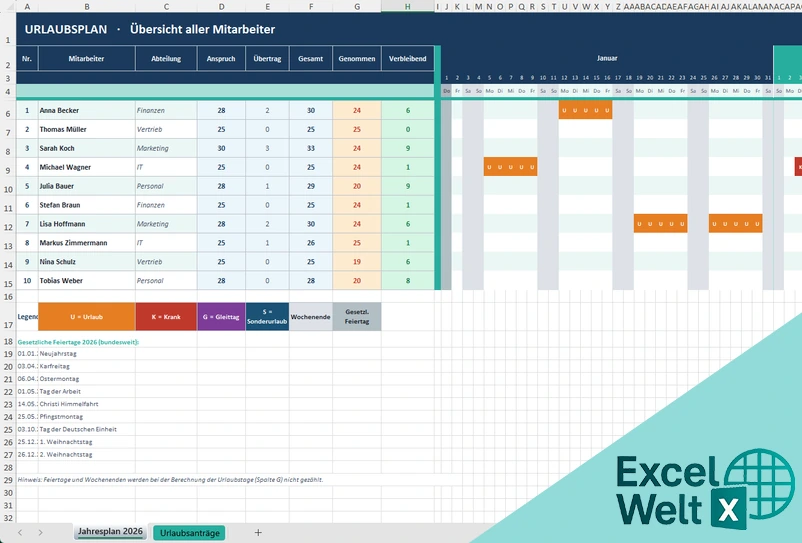This screenshot has height=543, width=802.
Task: Select Nina Schulz's Genommen value 19
Action: (357, 262)
